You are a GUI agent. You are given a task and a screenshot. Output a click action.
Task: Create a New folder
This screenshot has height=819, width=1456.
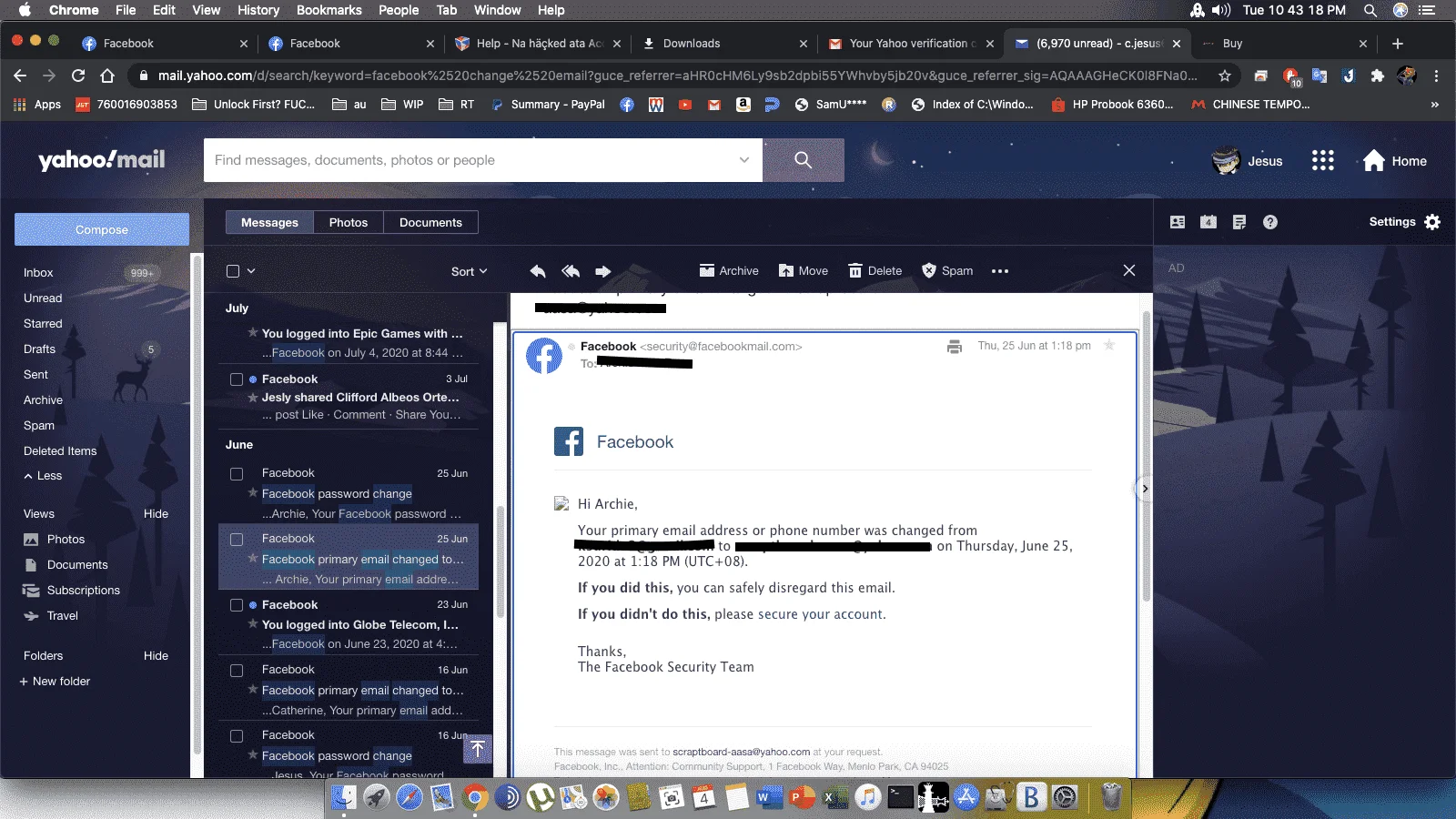55,681
